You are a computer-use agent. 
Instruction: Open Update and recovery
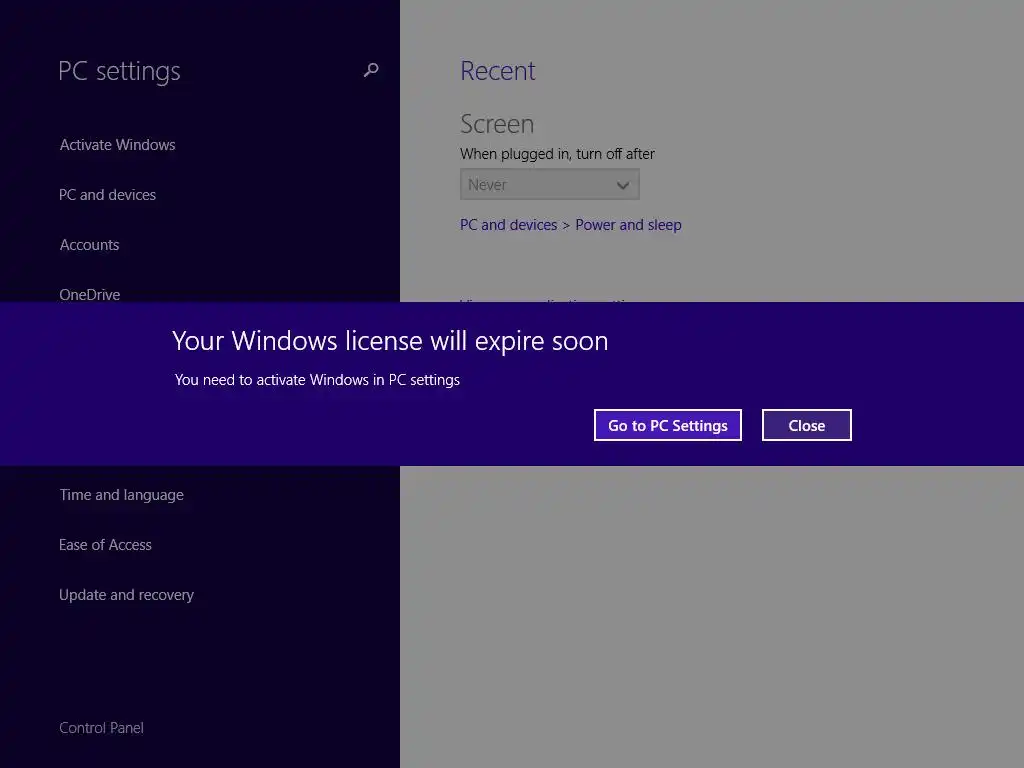coord(126,595)
